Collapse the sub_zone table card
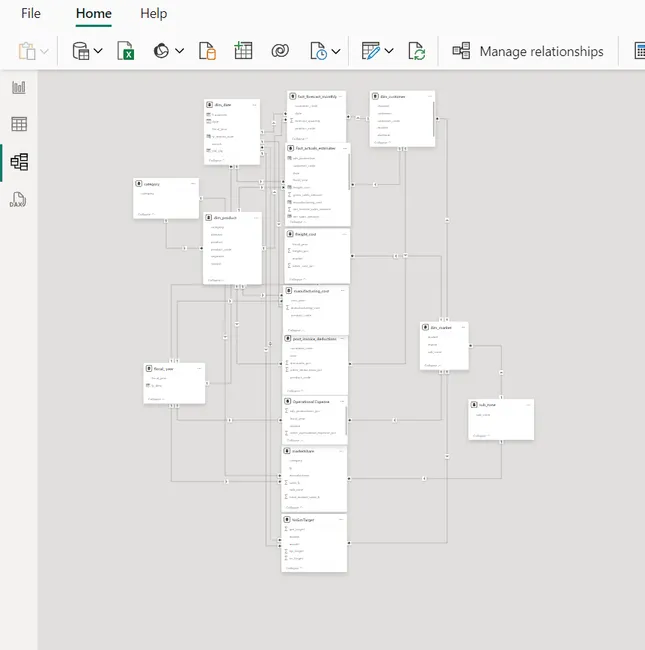 click(481, 436)
